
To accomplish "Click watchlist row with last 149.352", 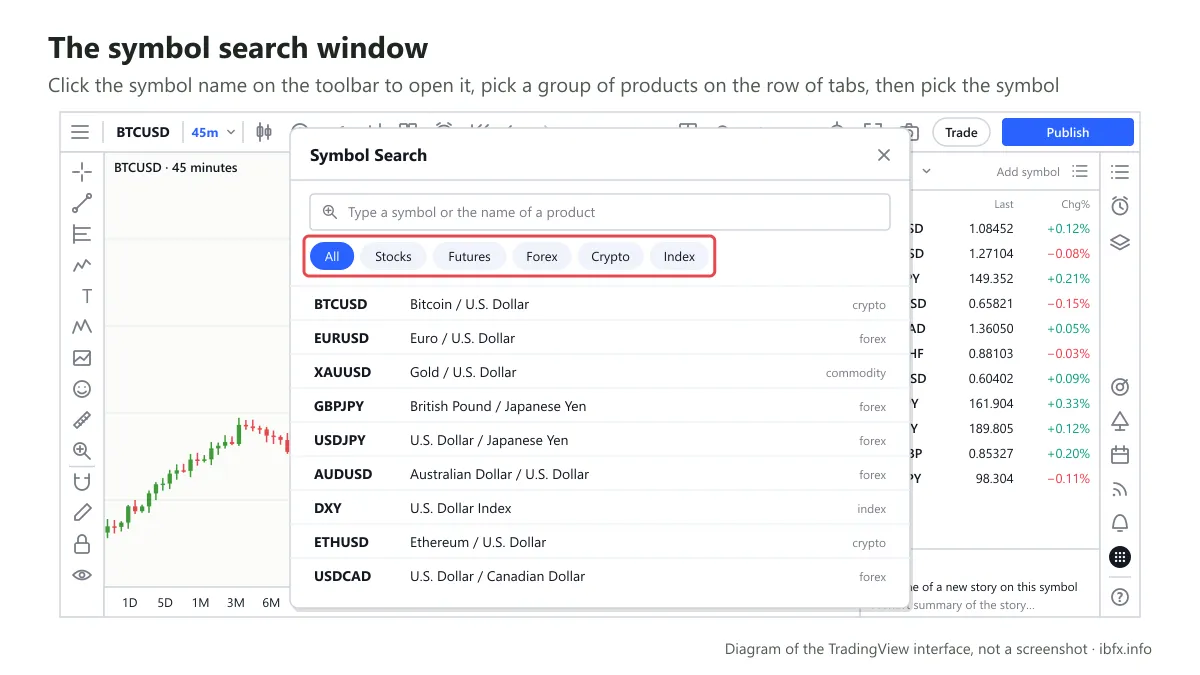I will [1004, 279].
